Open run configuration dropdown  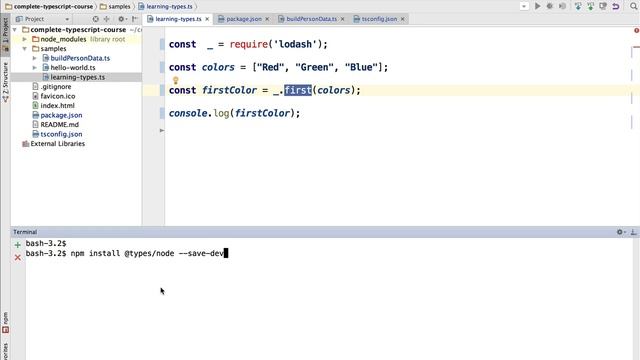[x=524, y=6]
